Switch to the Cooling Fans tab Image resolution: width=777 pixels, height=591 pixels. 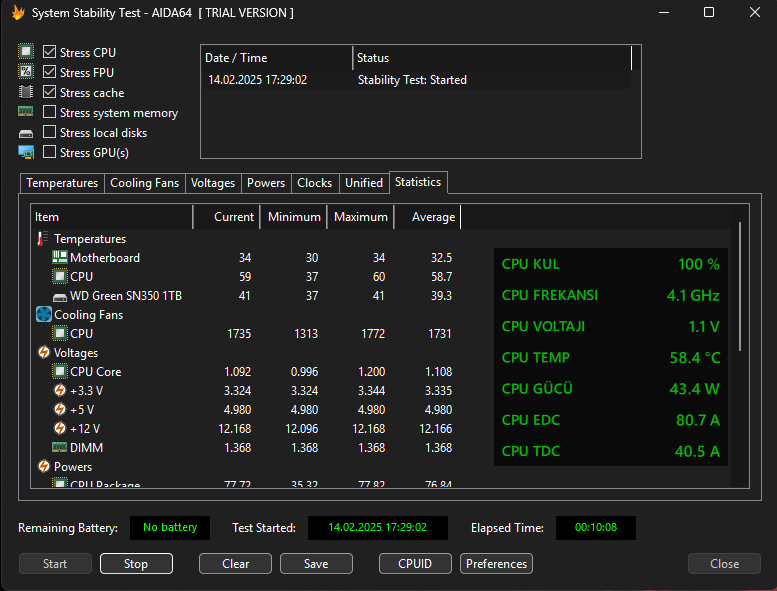tap(144, 183)
